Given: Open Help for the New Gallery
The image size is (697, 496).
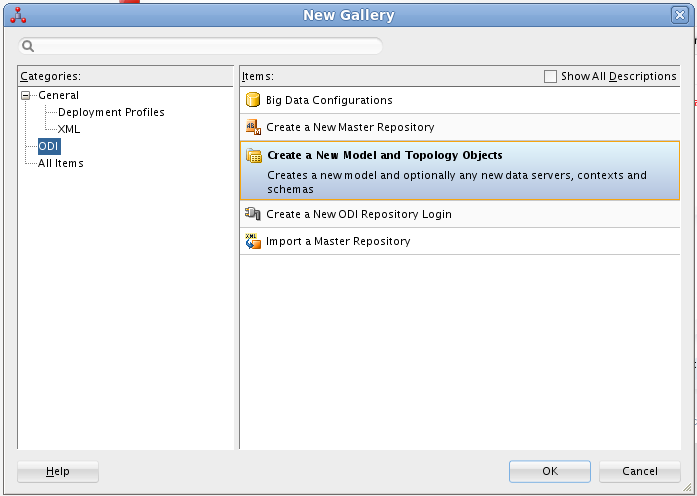Looking at the screenshot, I should (58, 471).
